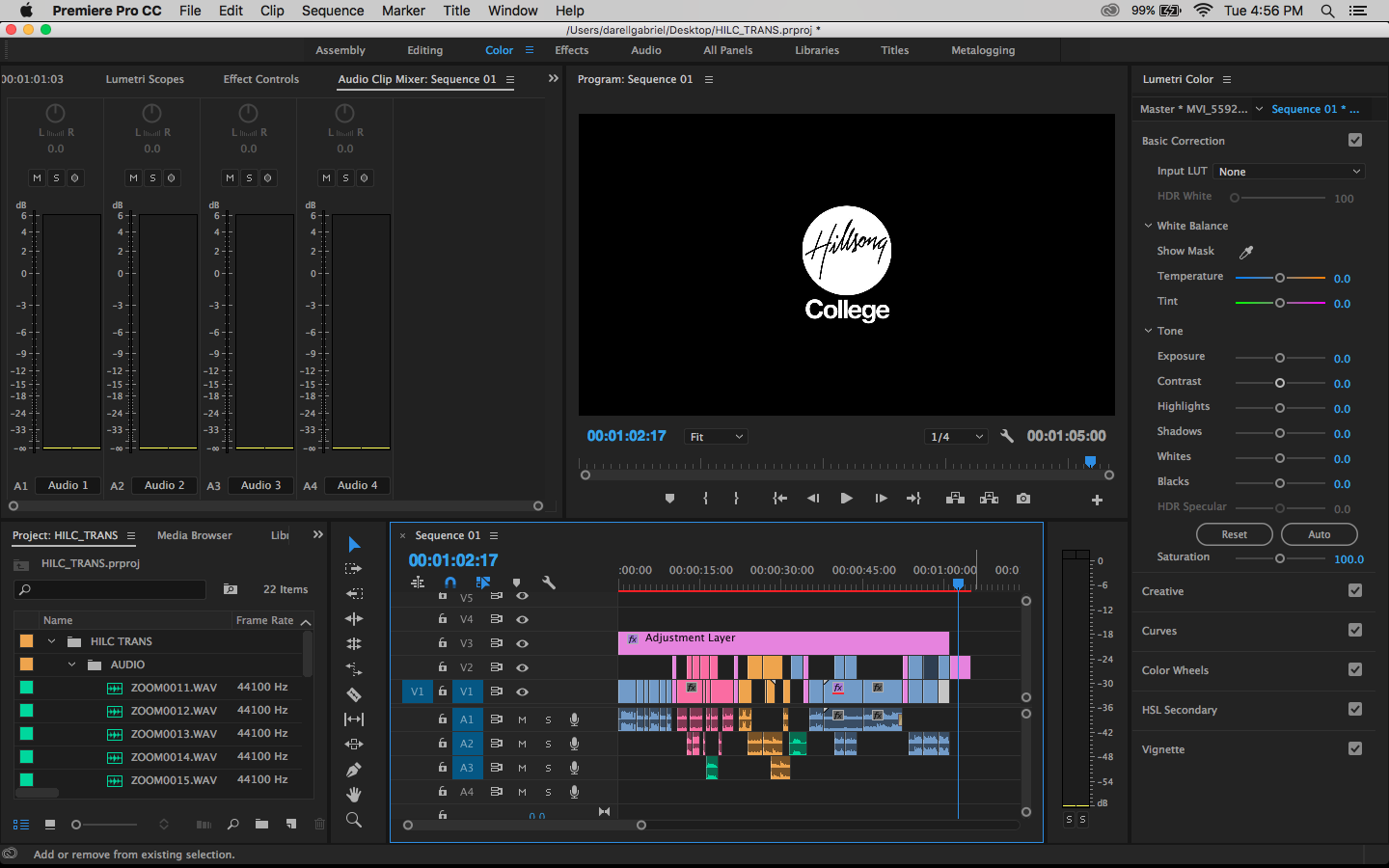Open the Media Browser tab
The image size is (1389, 868).
195,535
